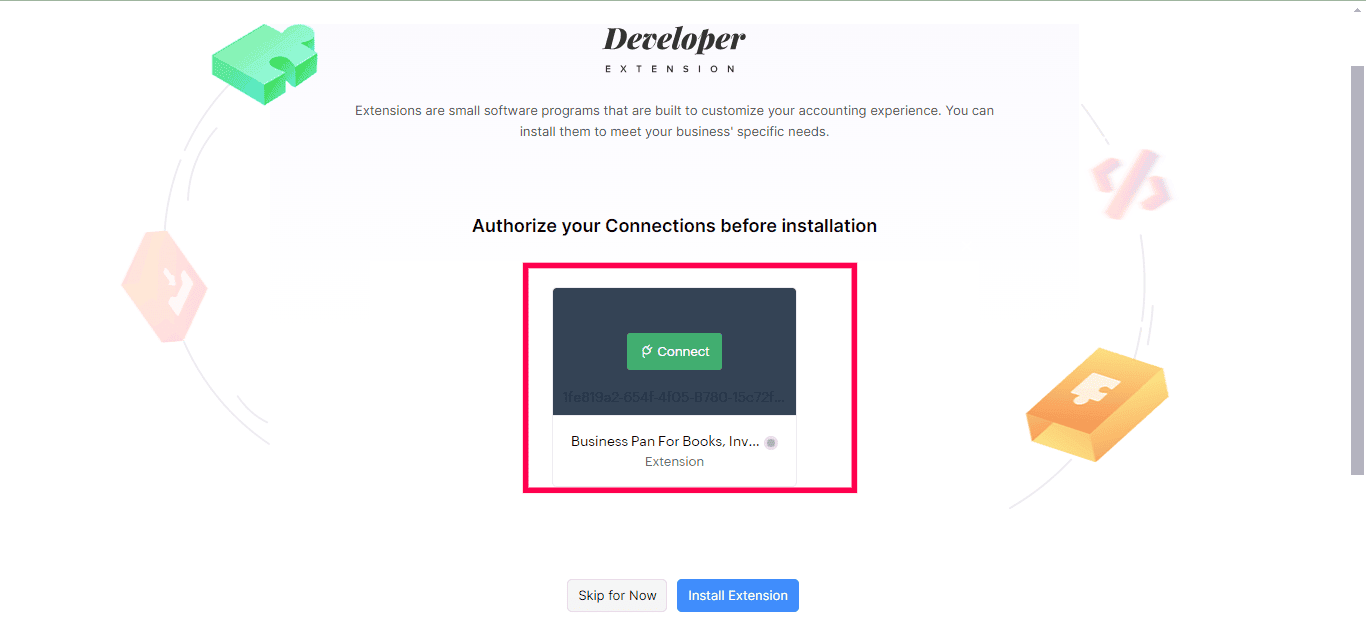Image resolution: width=1366 pixels, height=642 pixels.
Task: Click the connection ID text under Connect
Action: coord(674,397)
